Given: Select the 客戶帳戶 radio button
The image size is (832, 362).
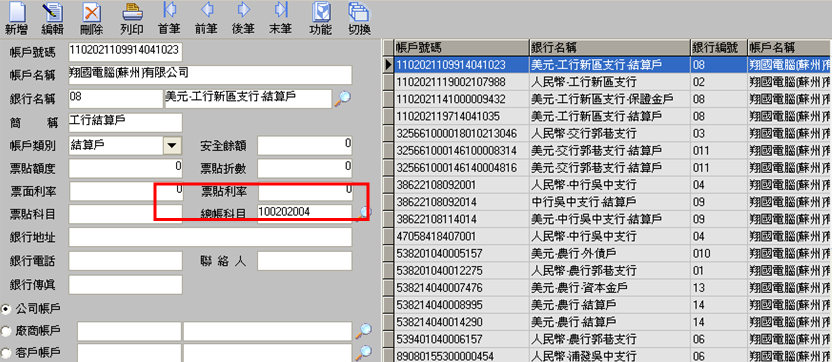Looking at the screenshot, I should [6, 352].
